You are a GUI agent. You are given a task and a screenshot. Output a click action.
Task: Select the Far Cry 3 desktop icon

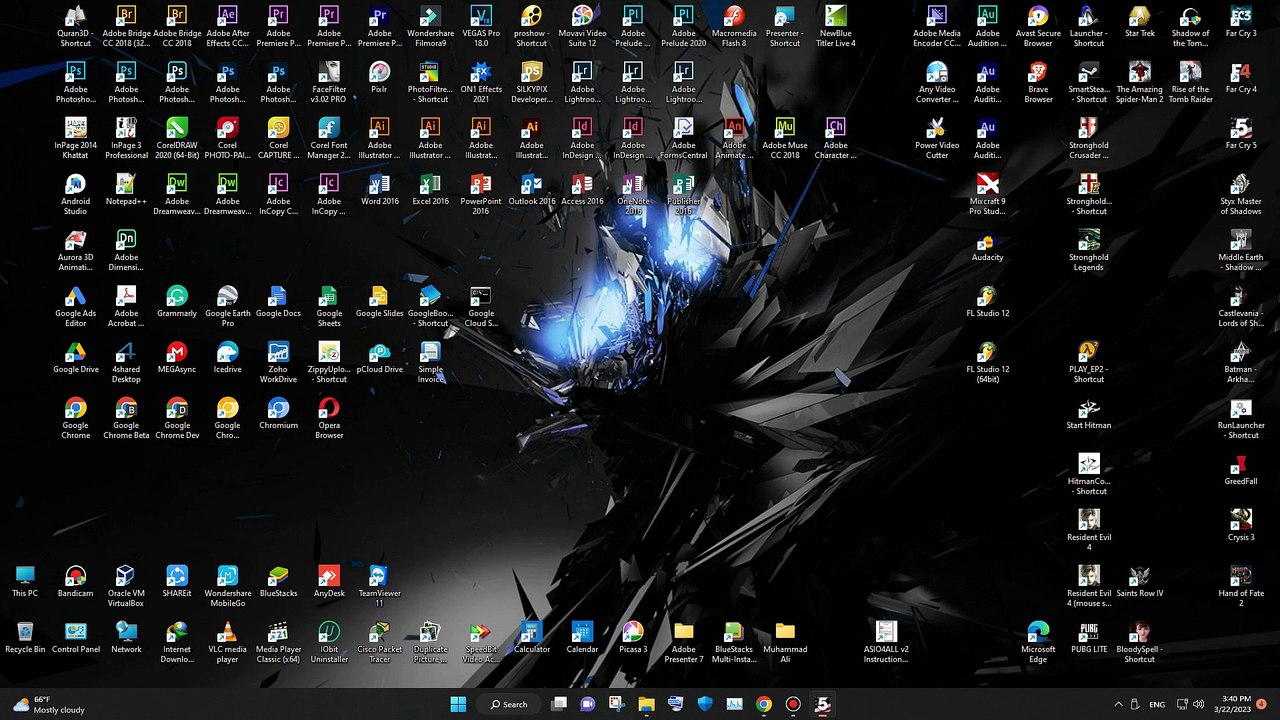(x=1241, y=21)
